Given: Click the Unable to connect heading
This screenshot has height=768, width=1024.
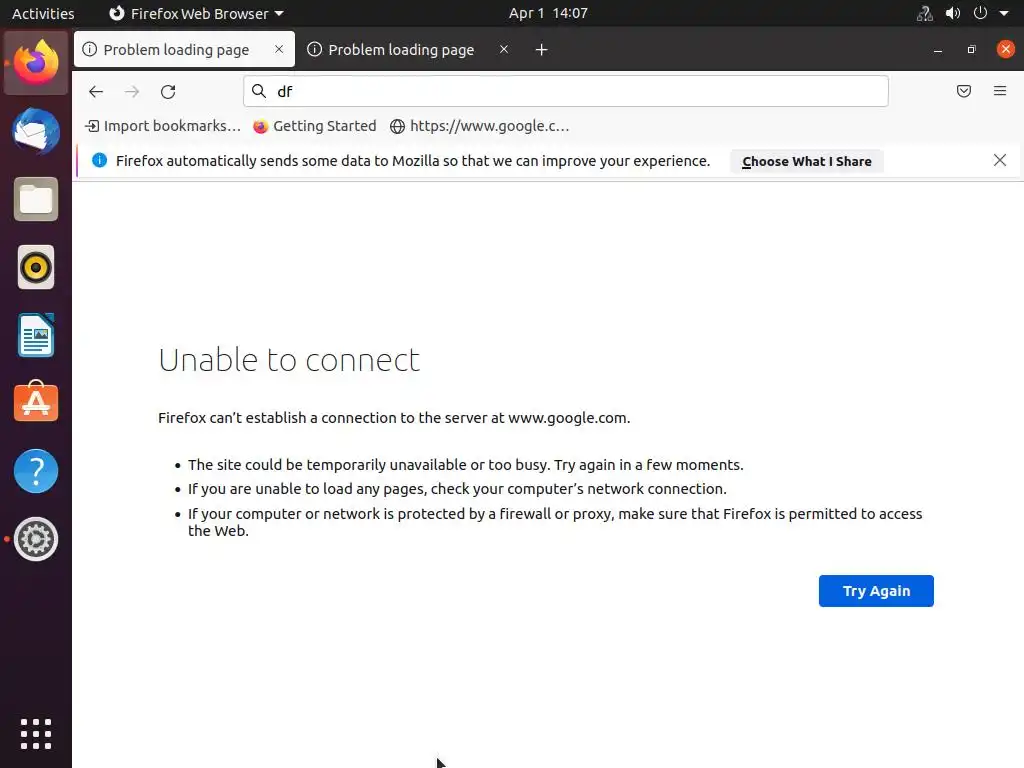Looking at the screenshot, I should point(289,360).
